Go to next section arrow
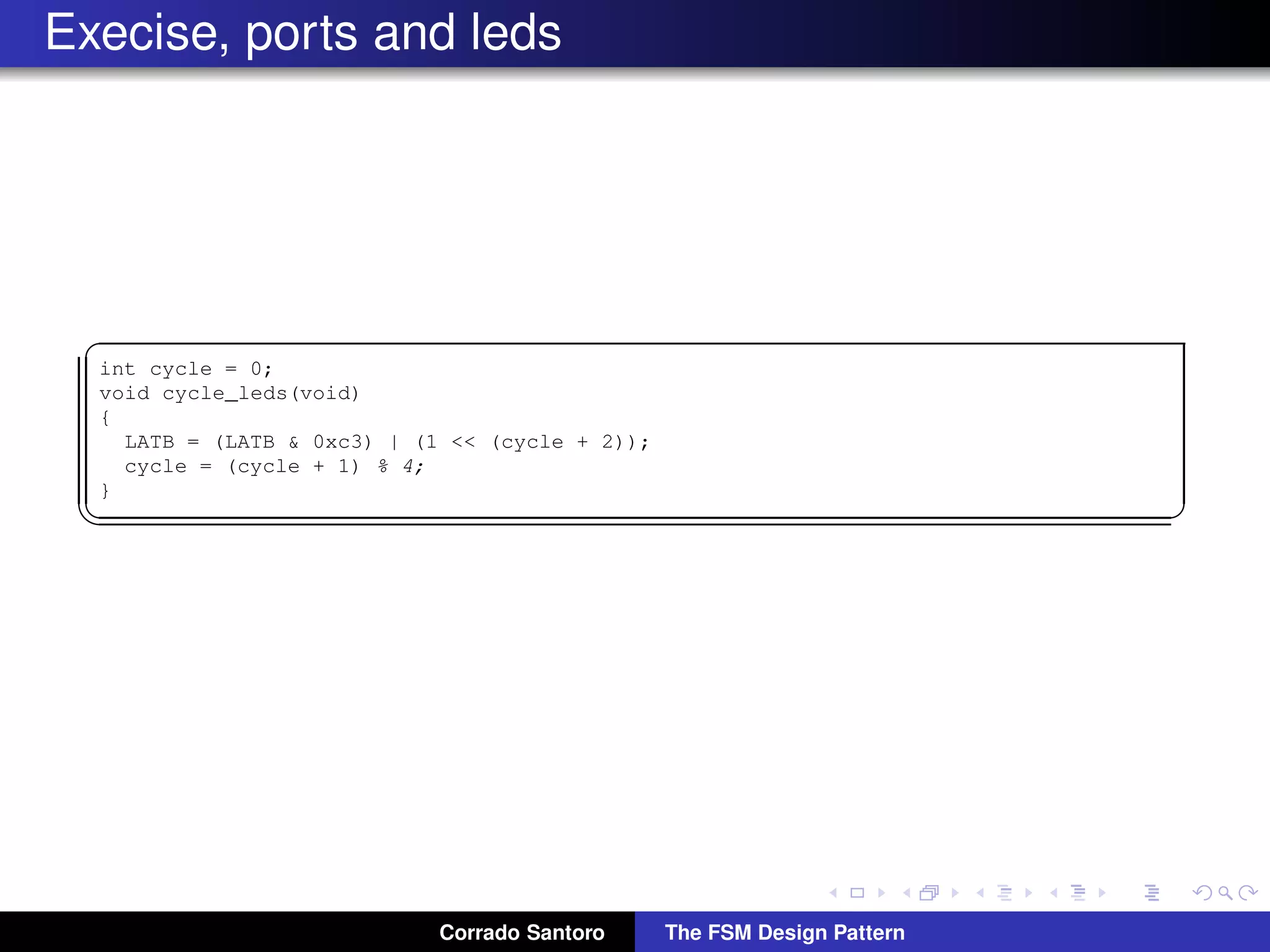This screenshot has height=952, width=1270. 1102,892
